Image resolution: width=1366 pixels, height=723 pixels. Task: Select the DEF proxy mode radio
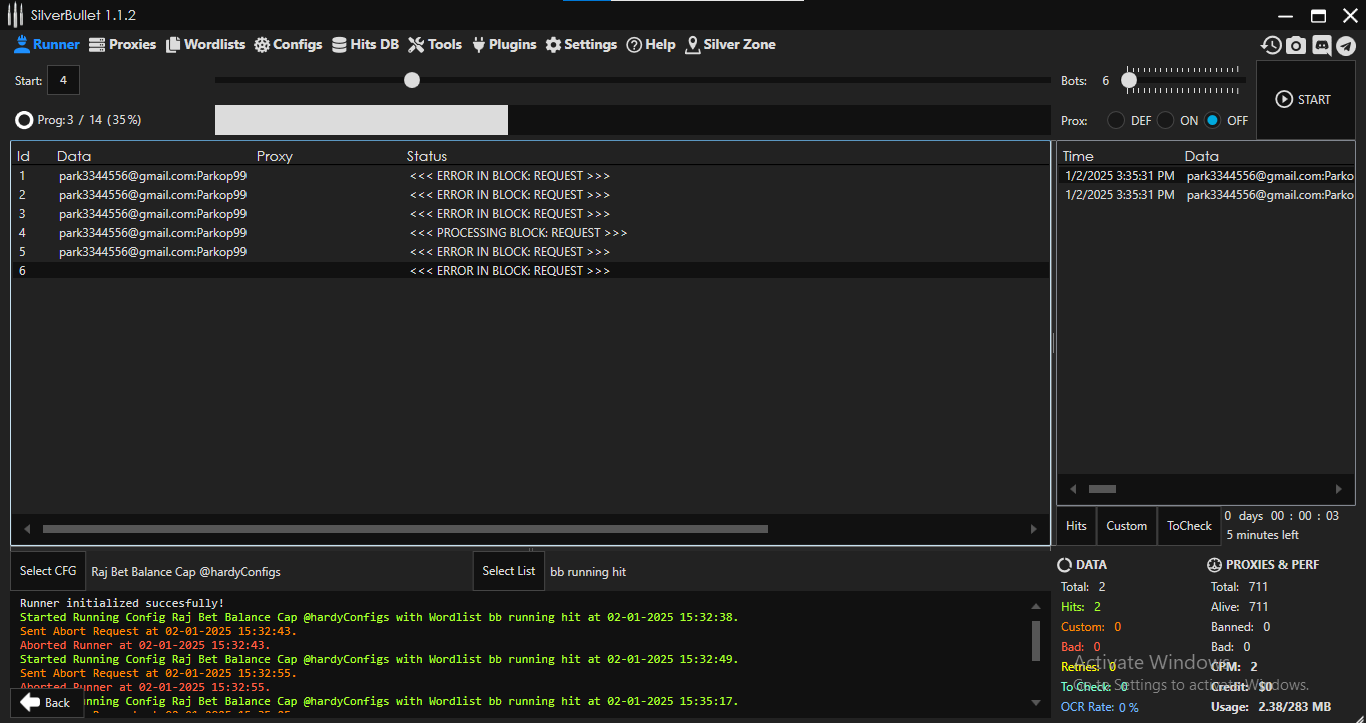click(1115, 120)
